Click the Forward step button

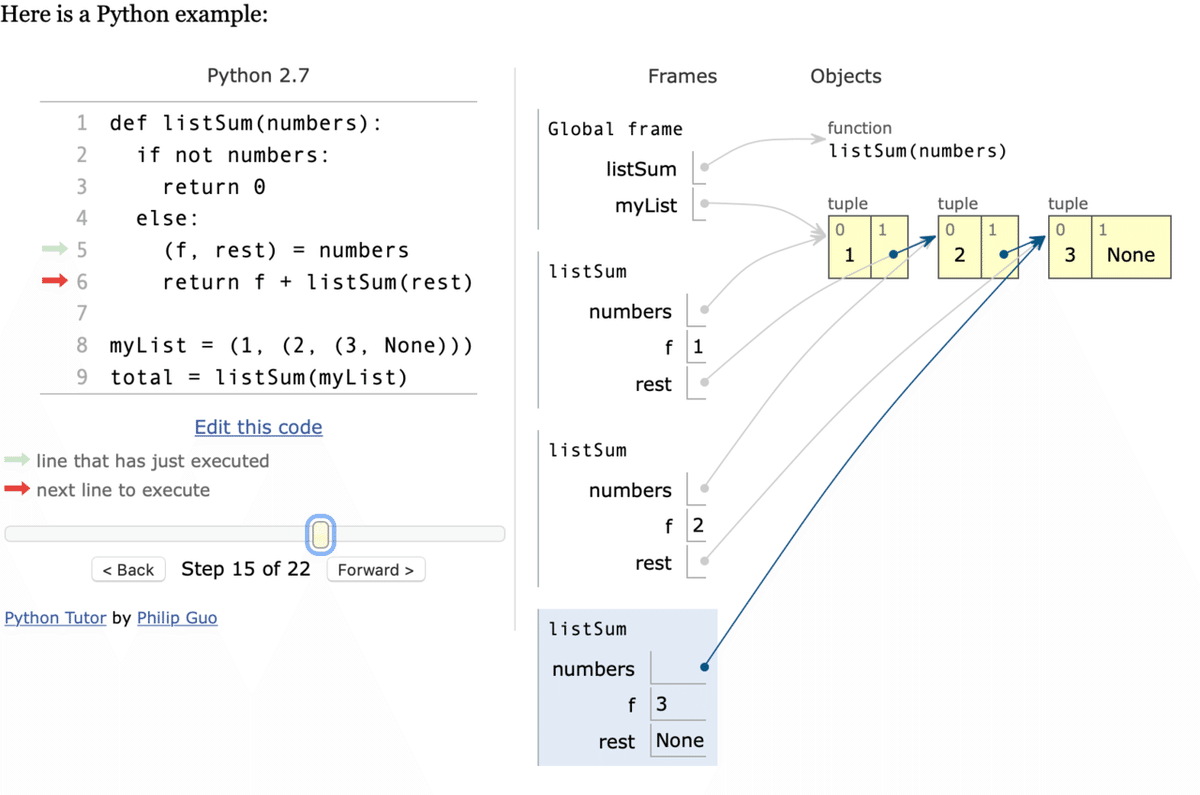(x=376, y=570)
